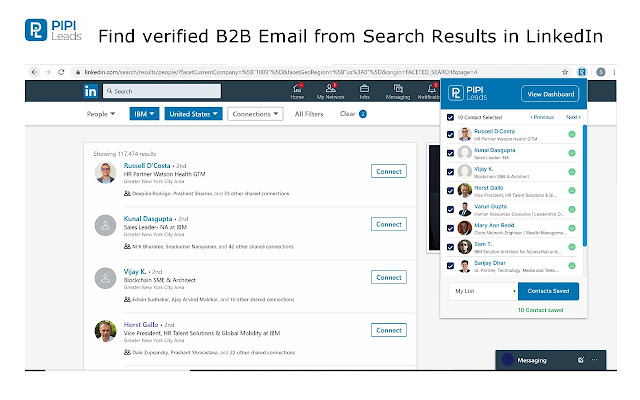Open the Connections filter dropdown
Viewport: 640px width, 400px height.
(x=255, y=114)
